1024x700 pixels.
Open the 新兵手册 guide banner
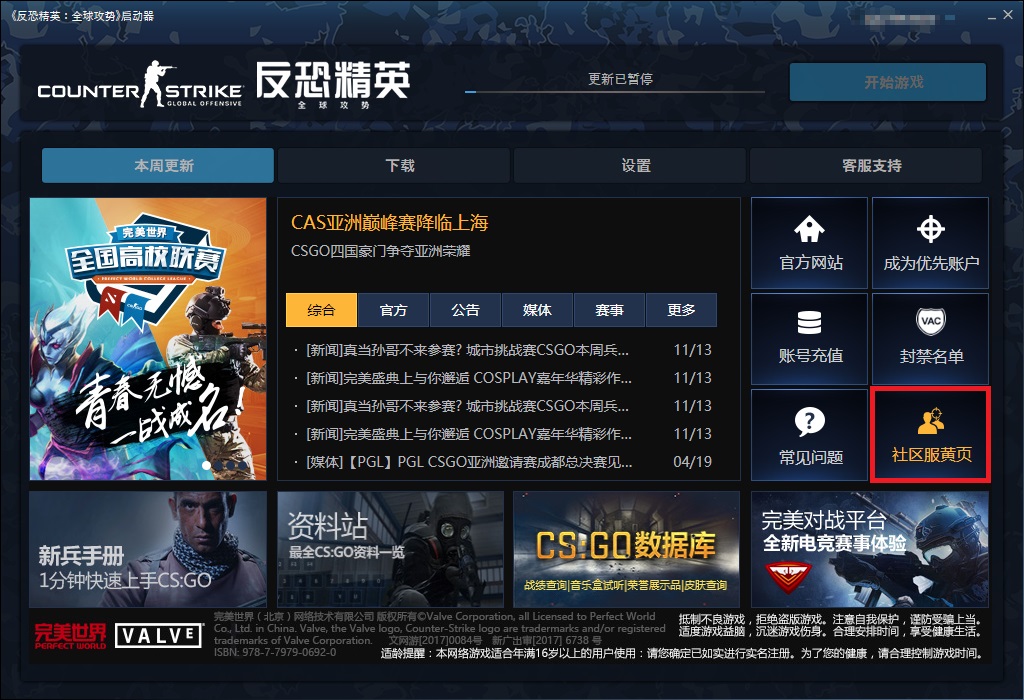coord(148,549)
